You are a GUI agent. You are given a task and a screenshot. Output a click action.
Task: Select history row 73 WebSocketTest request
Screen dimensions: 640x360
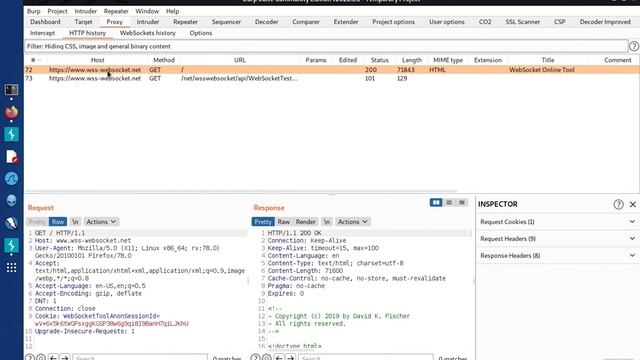pos(331,78)
